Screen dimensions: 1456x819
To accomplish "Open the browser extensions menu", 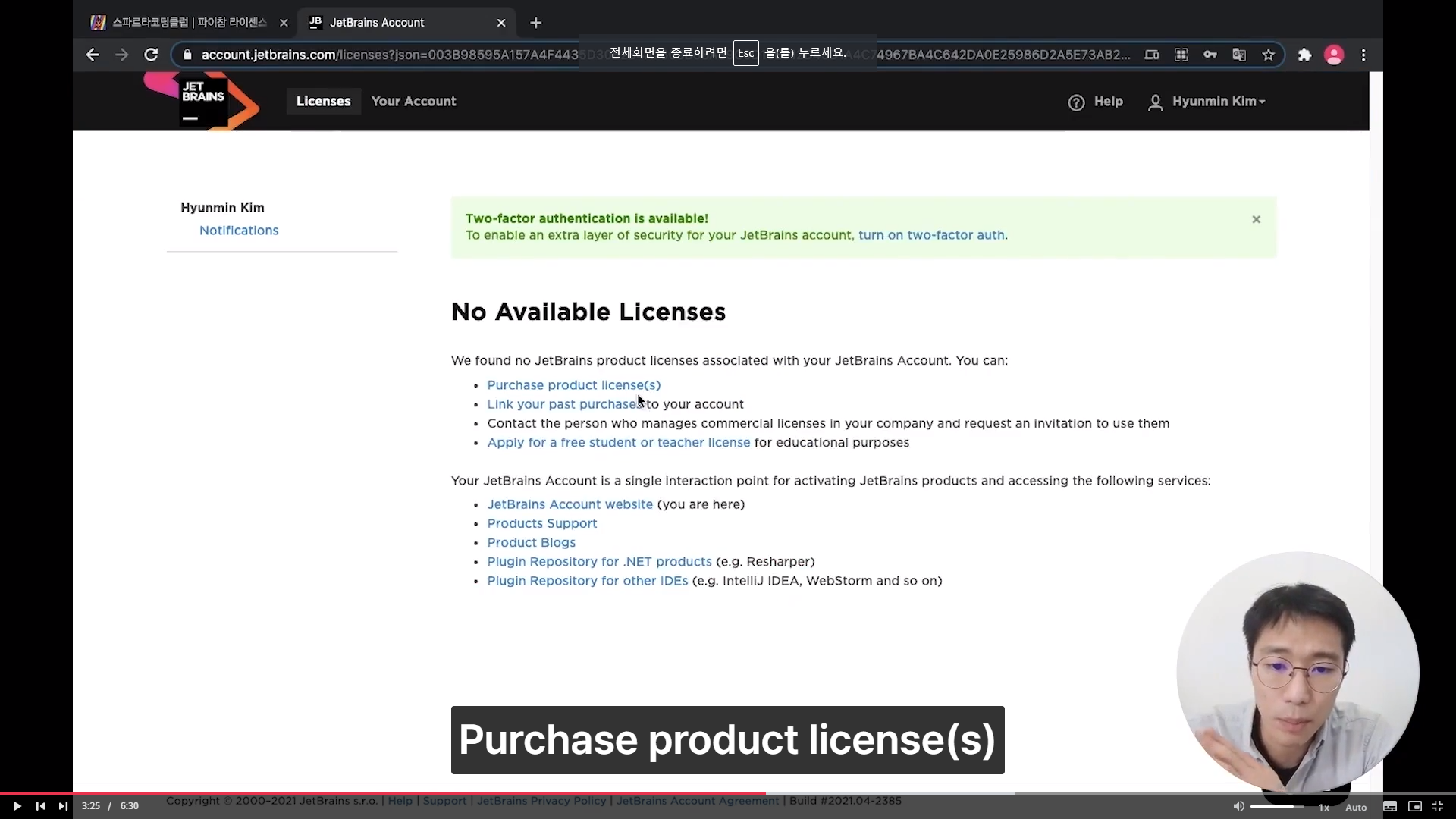I will coord(1304,55).
